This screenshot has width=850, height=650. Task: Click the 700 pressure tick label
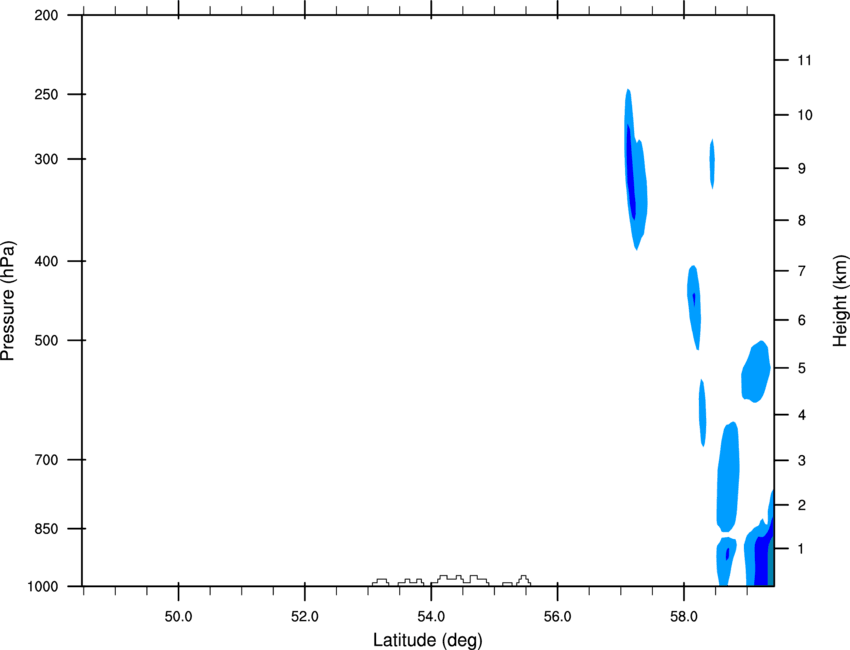46,460
